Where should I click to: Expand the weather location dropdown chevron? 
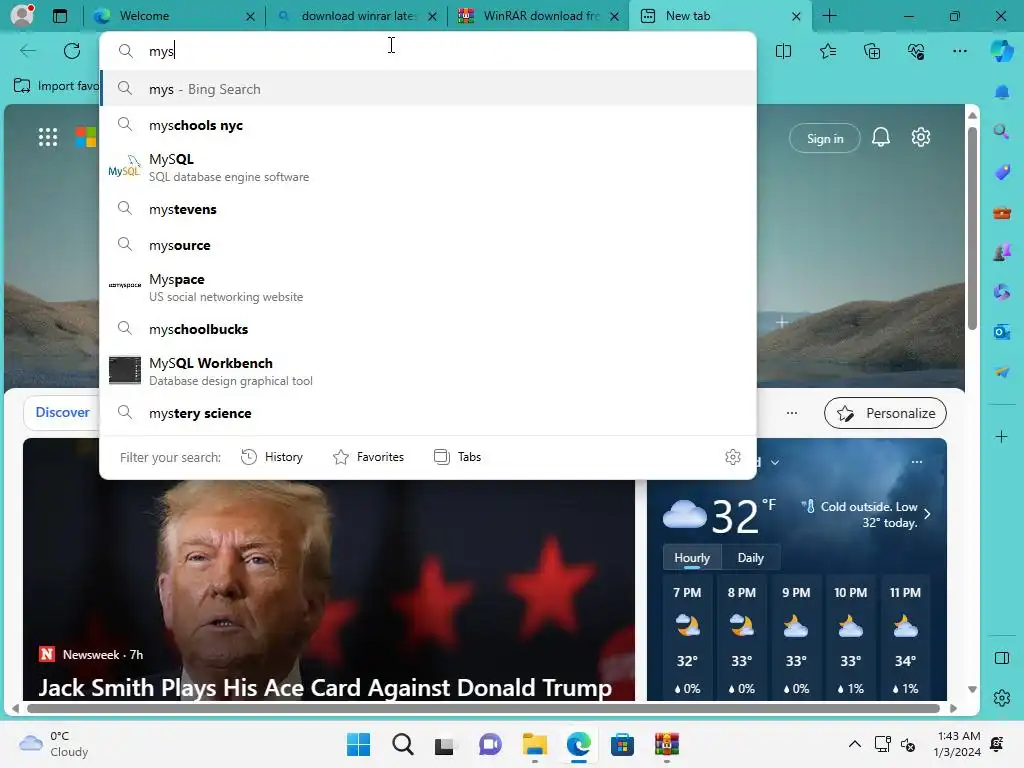pos(775,462)
